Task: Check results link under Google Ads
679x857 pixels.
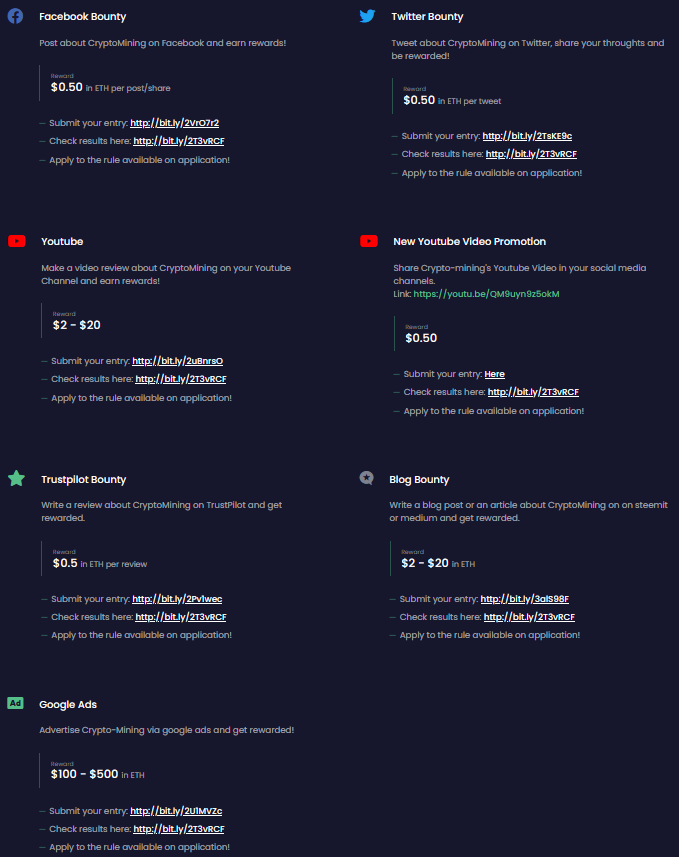Action: (x=179, y=829)
